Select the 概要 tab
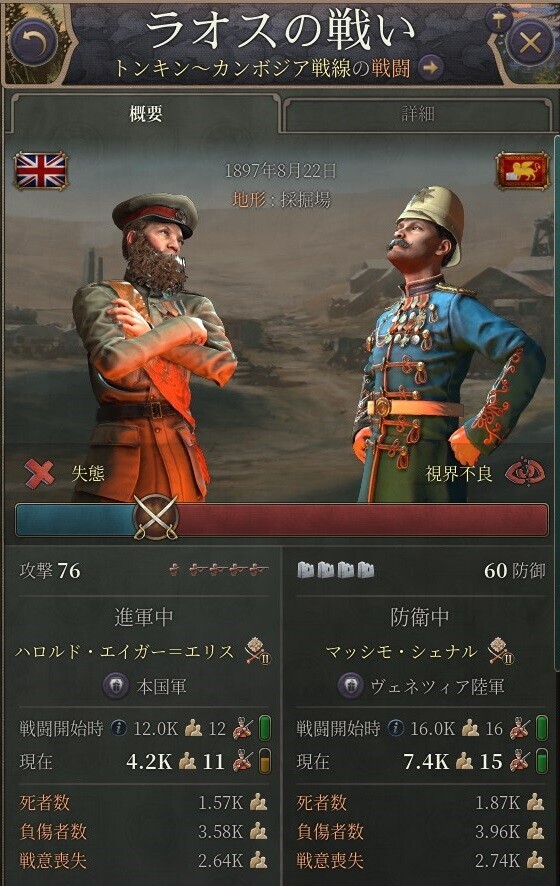 pos(146,114)
